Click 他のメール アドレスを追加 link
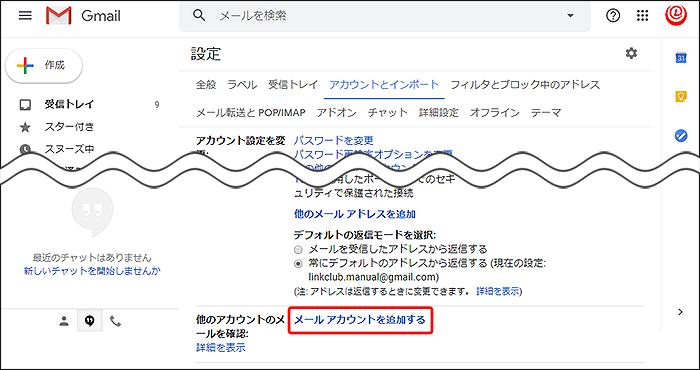Image resolution: width=700 pixels, height=370 pixels. pos(355,214)
